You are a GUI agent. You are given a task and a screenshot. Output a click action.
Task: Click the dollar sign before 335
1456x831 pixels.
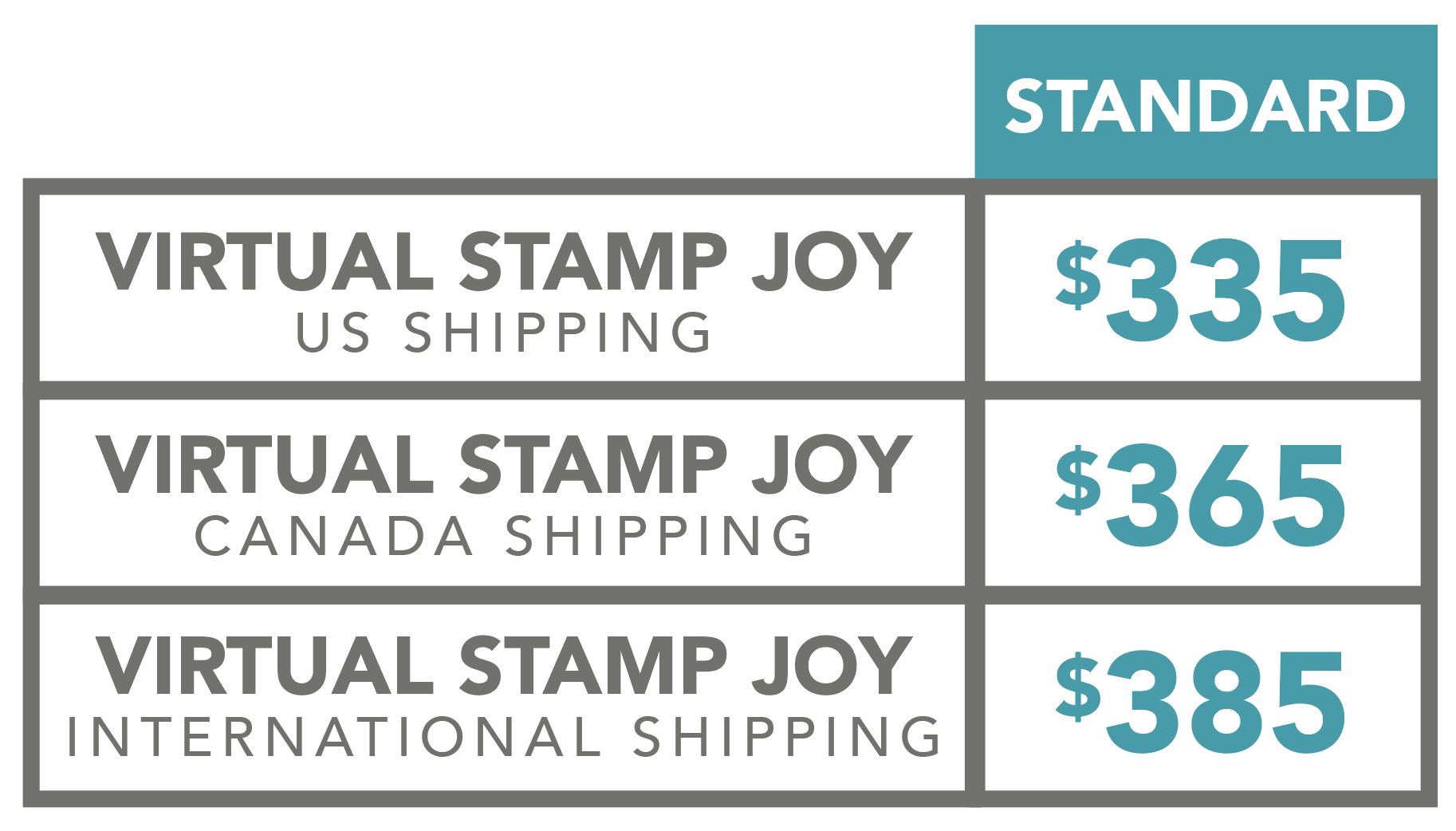tap(1078, 275)
